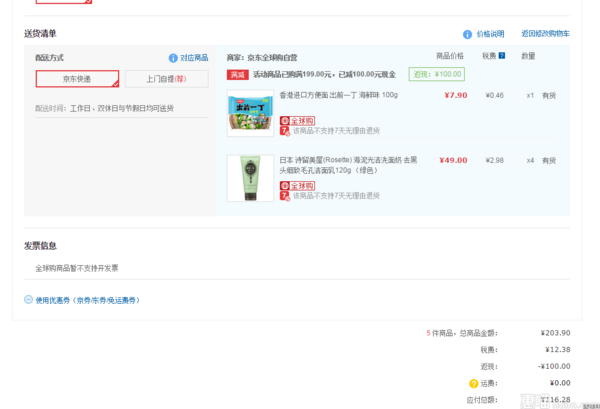Screen dimensions: 600x409
Task: Click the x4 quantity of Rosette cleanser
Action: pos(530,160)
